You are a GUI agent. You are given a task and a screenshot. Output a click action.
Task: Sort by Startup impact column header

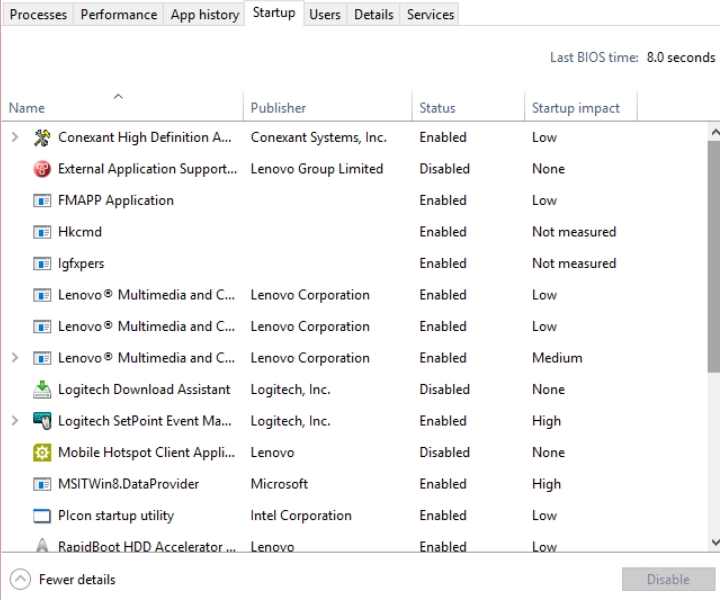coord(581,106)
